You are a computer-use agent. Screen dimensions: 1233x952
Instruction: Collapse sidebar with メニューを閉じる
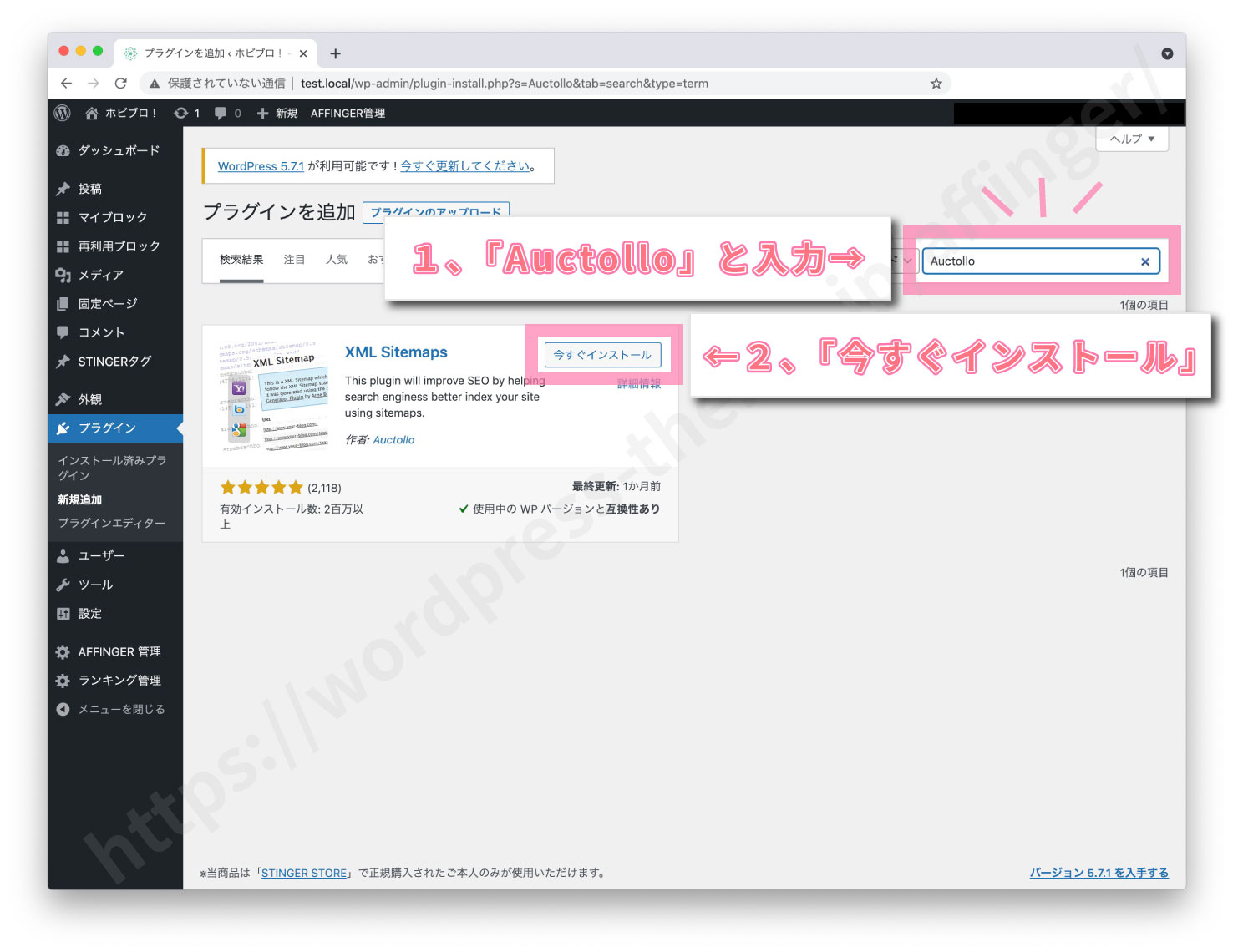tap(115, 710)
